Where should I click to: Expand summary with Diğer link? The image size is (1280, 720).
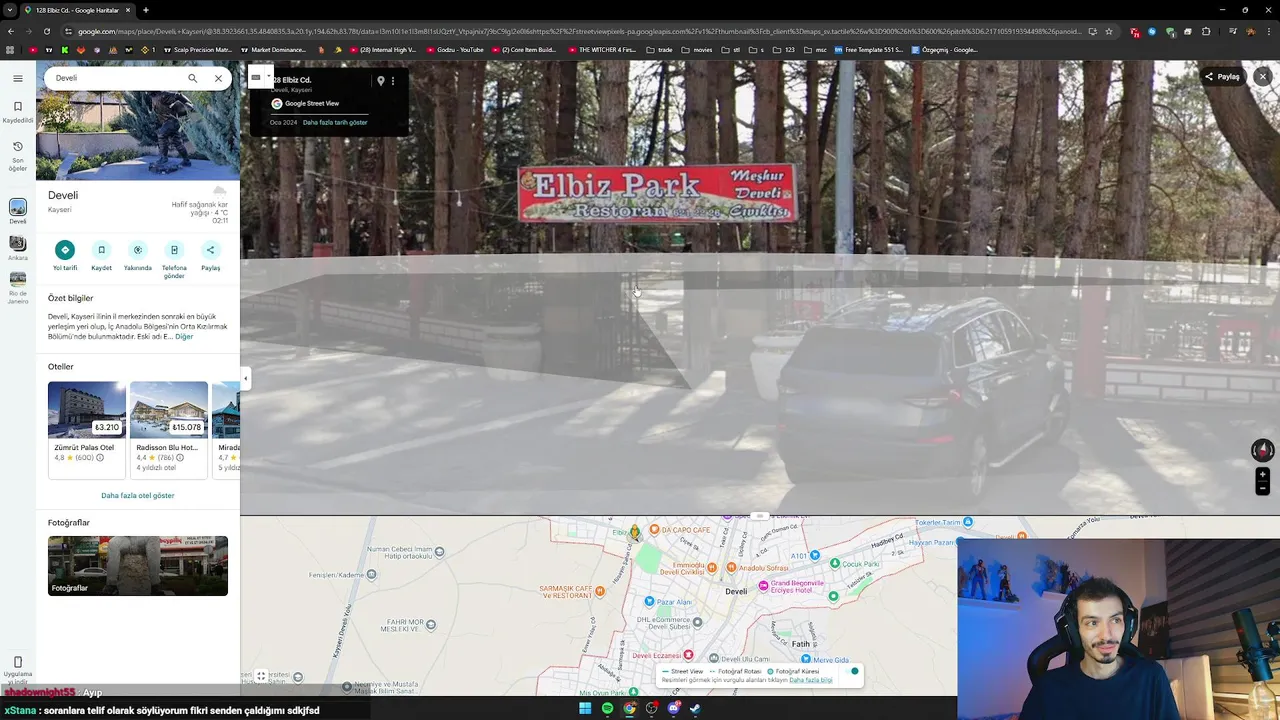point(184,337)
